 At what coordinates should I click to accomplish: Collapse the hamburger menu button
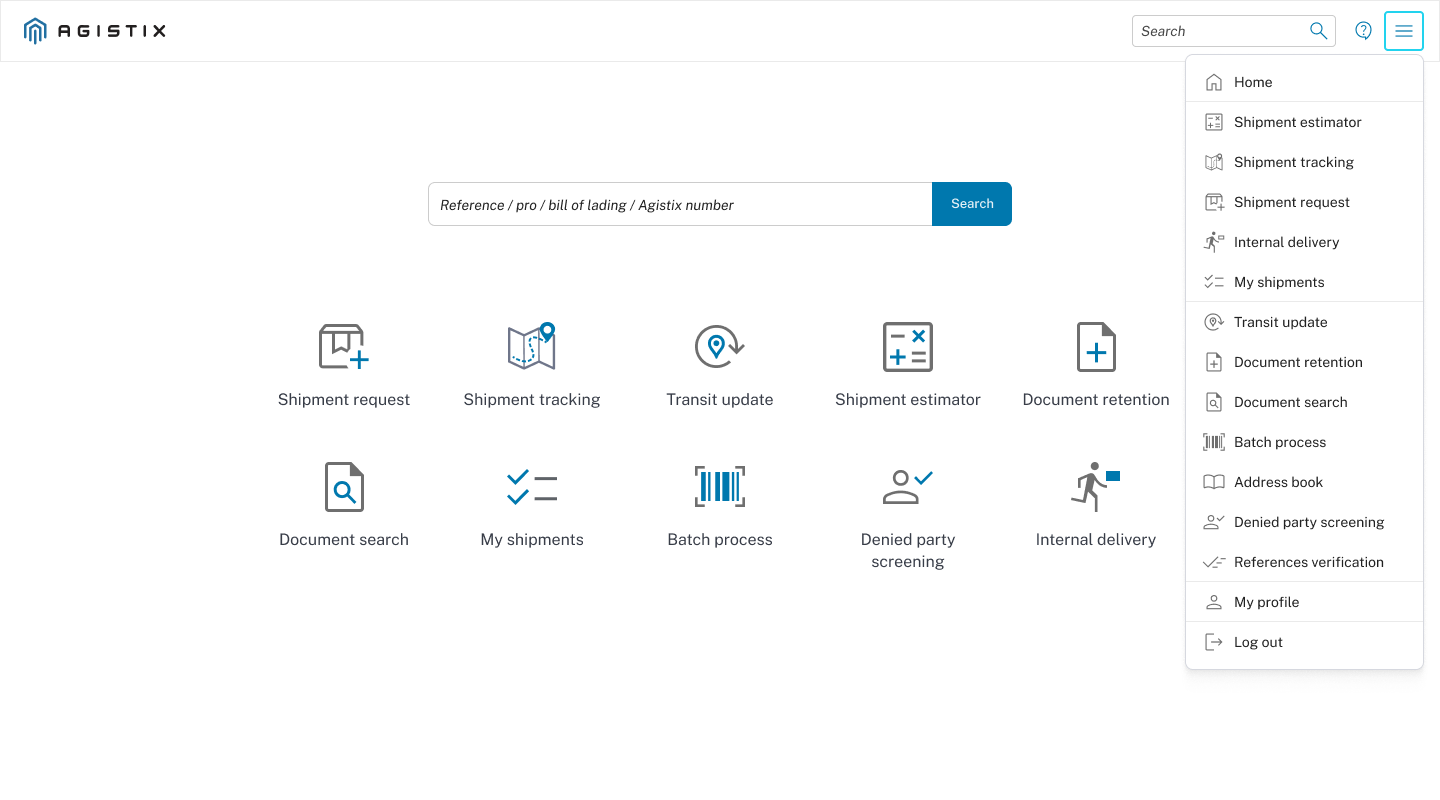[x=1404, y=31]
